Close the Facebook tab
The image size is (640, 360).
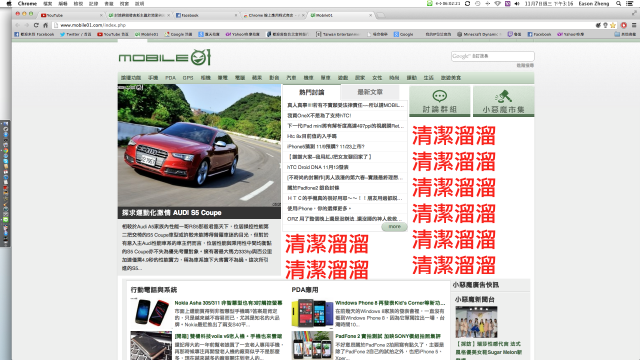(236, 15)
